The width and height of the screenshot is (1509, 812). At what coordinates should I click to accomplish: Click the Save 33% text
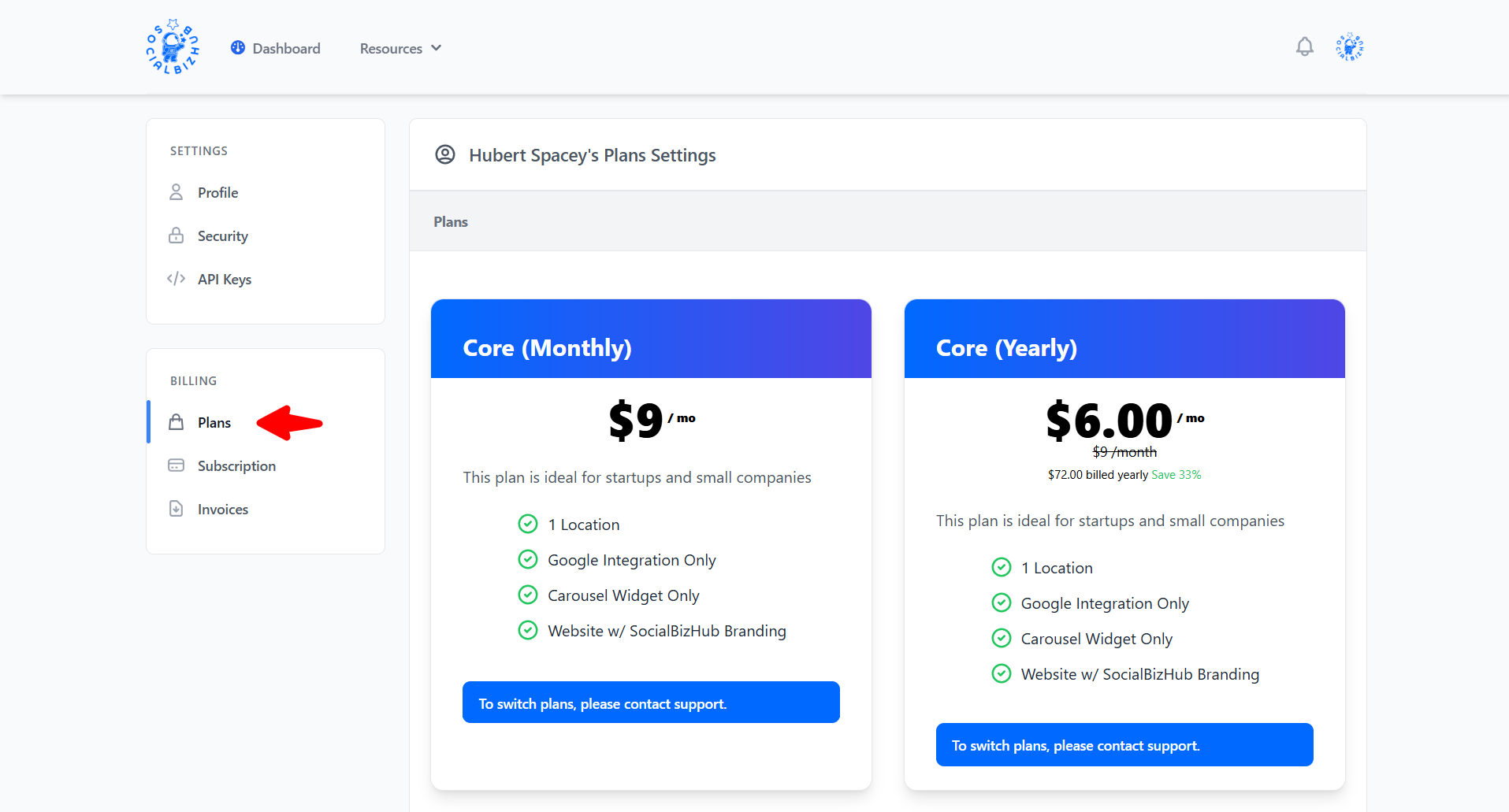[1176, 475]
